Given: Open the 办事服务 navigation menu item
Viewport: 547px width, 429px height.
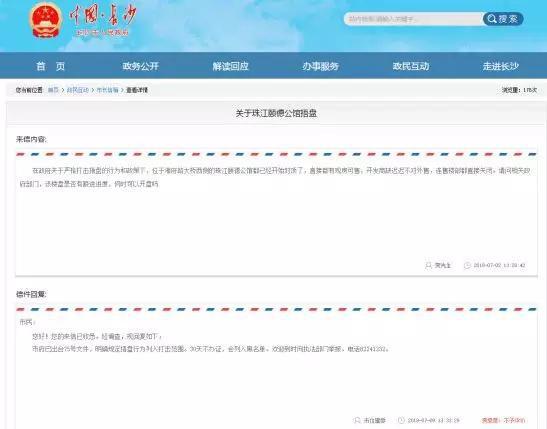Looking at the screenshot, I should pyautogui.click(x=321, y=66).
